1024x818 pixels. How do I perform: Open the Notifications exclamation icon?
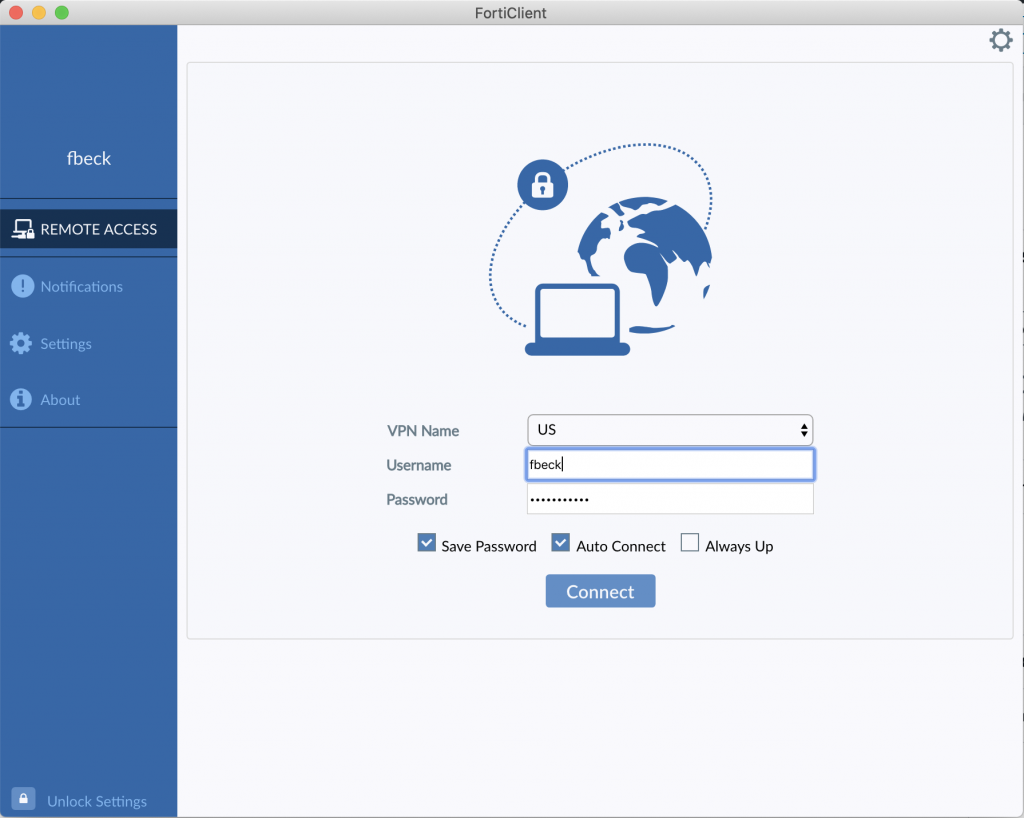tap(22, 286)
